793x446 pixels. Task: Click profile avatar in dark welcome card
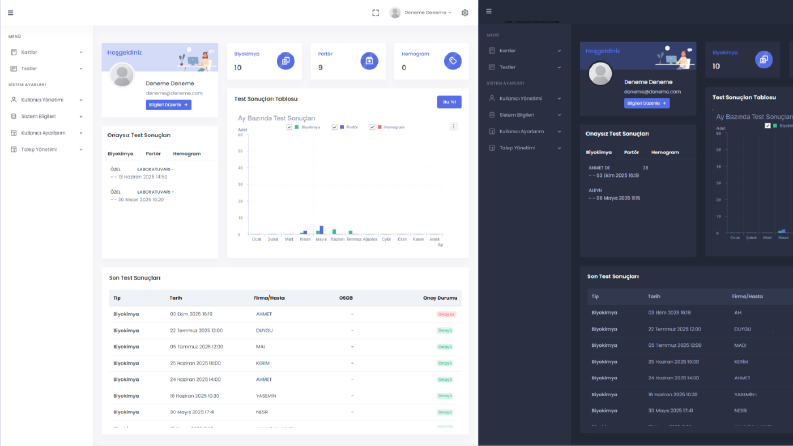pyautogui.click(x=600, y=73)
